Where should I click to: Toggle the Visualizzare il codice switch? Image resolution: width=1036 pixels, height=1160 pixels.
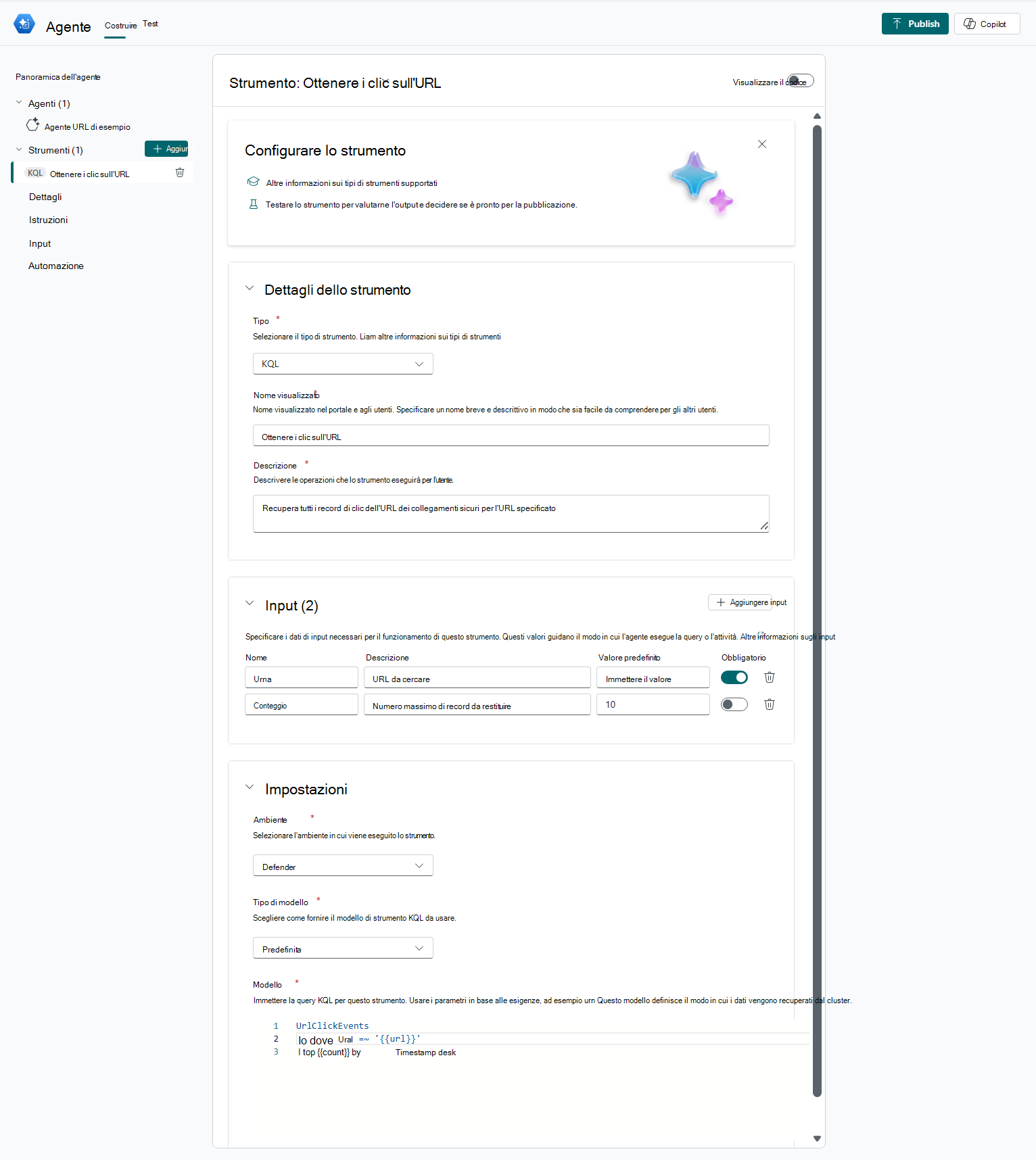(800, 81)
